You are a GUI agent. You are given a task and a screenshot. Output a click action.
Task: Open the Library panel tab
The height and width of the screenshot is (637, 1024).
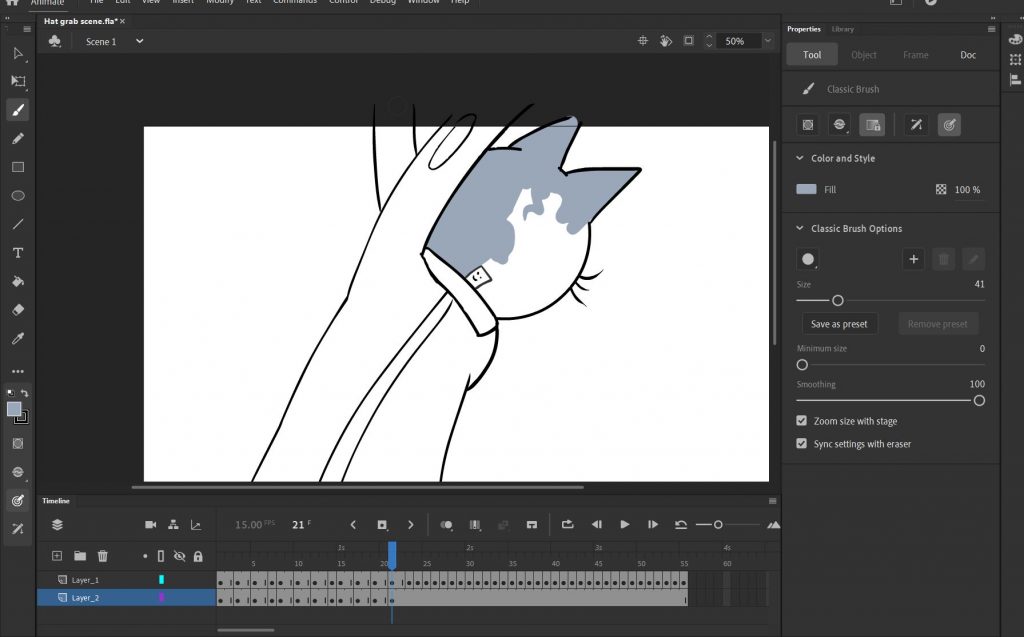tap(843, 29)
